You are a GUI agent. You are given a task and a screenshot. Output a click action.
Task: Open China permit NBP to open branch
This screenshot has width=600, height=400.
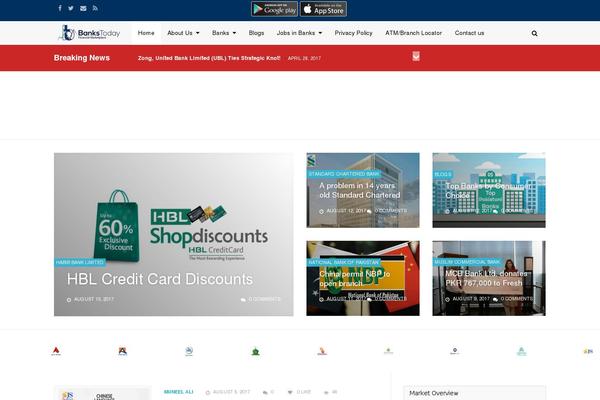click(355, 279)
